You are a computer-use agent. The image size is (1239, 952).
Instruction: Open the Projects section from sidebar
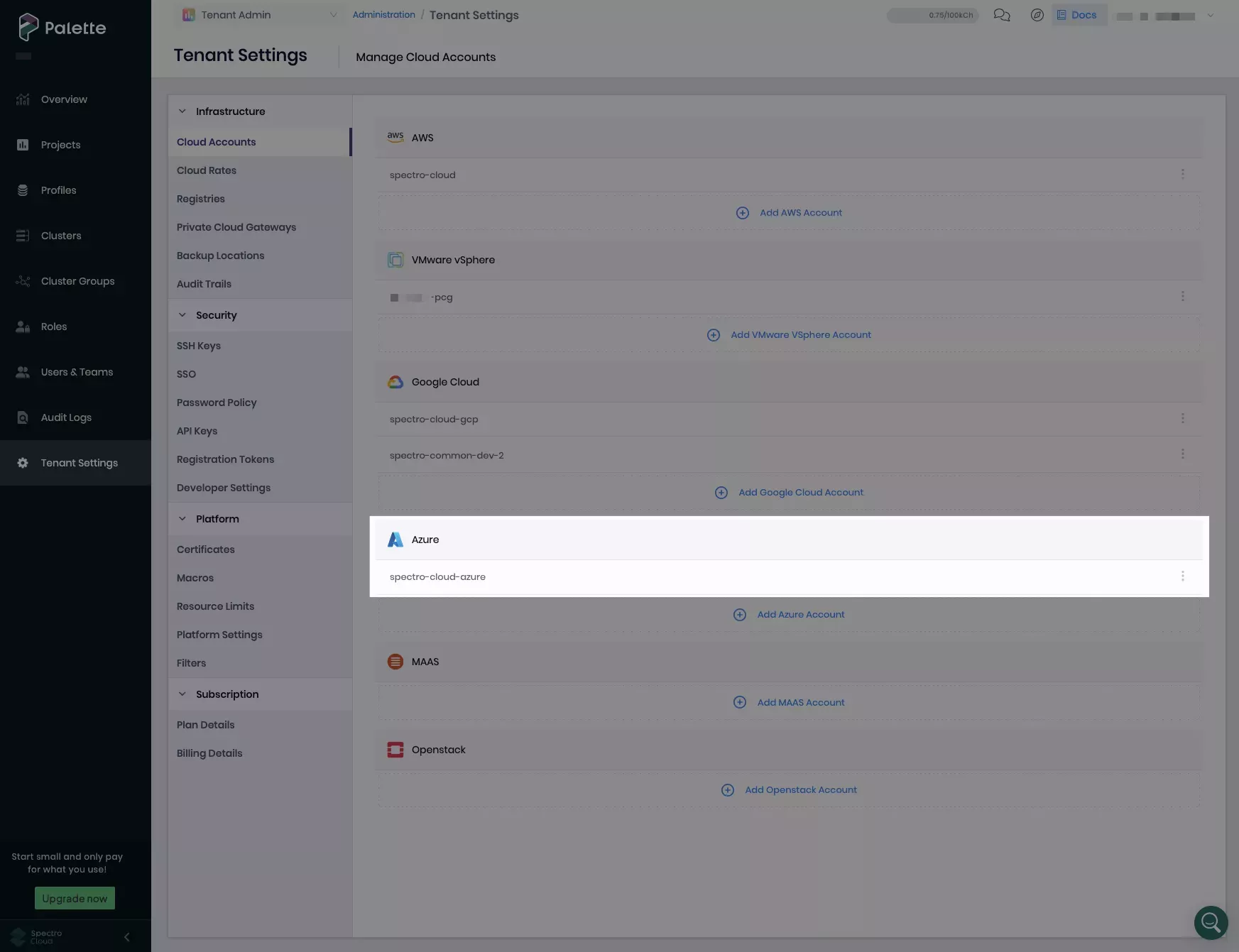tap(23, 145)
